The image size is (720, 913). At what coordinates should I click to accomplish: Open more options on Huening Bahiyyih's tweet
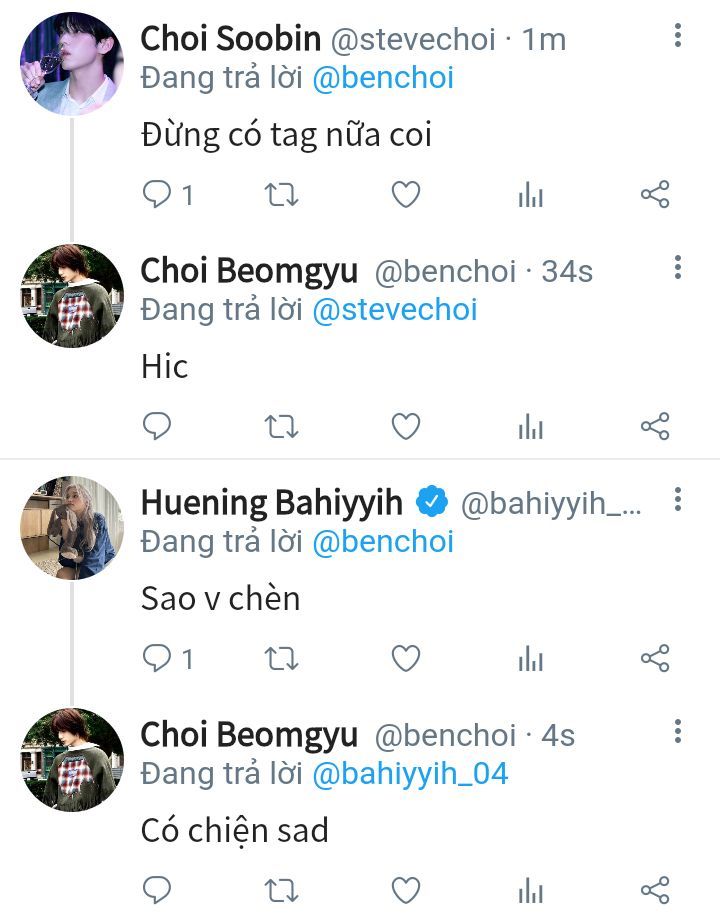(x=678, y=500)
